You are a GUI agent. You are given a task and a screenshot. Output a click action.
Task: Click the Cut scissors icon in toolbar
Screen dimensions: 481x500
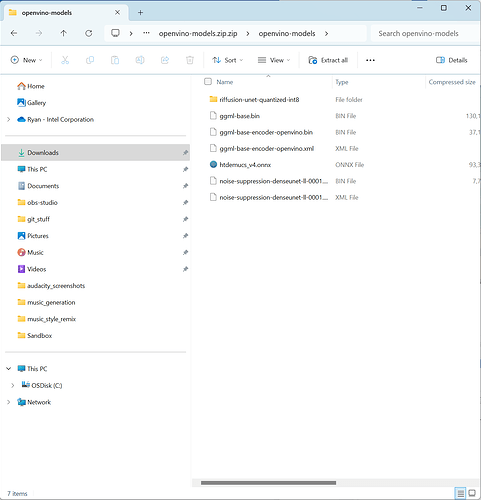65,60
